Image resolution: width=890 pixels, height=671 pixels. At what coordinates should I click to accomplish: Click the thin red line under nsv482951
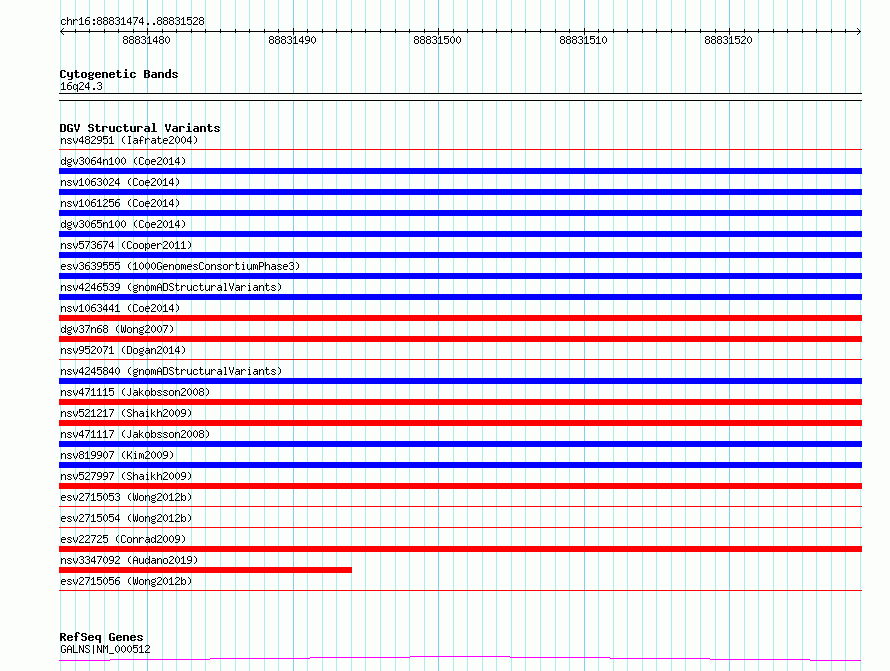460,150
